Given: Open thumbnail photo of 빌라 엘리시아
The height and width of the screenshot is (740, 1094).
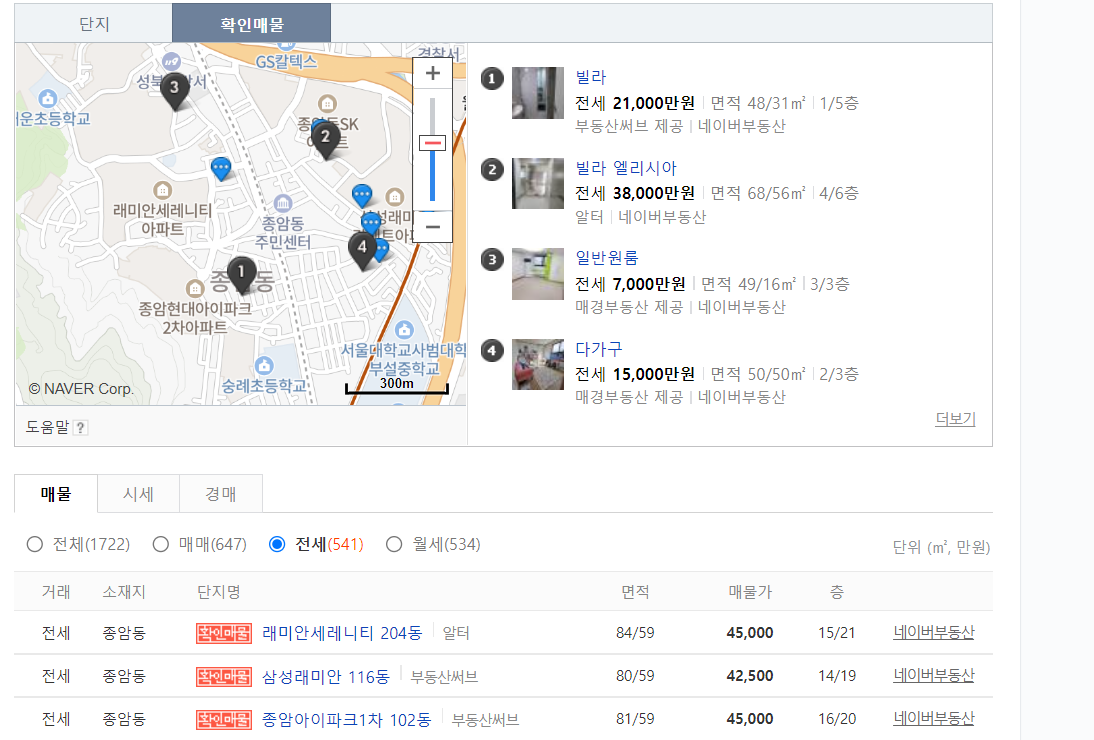Looking at the screenshot, I should pyautogui.click(x=538, y=183).
